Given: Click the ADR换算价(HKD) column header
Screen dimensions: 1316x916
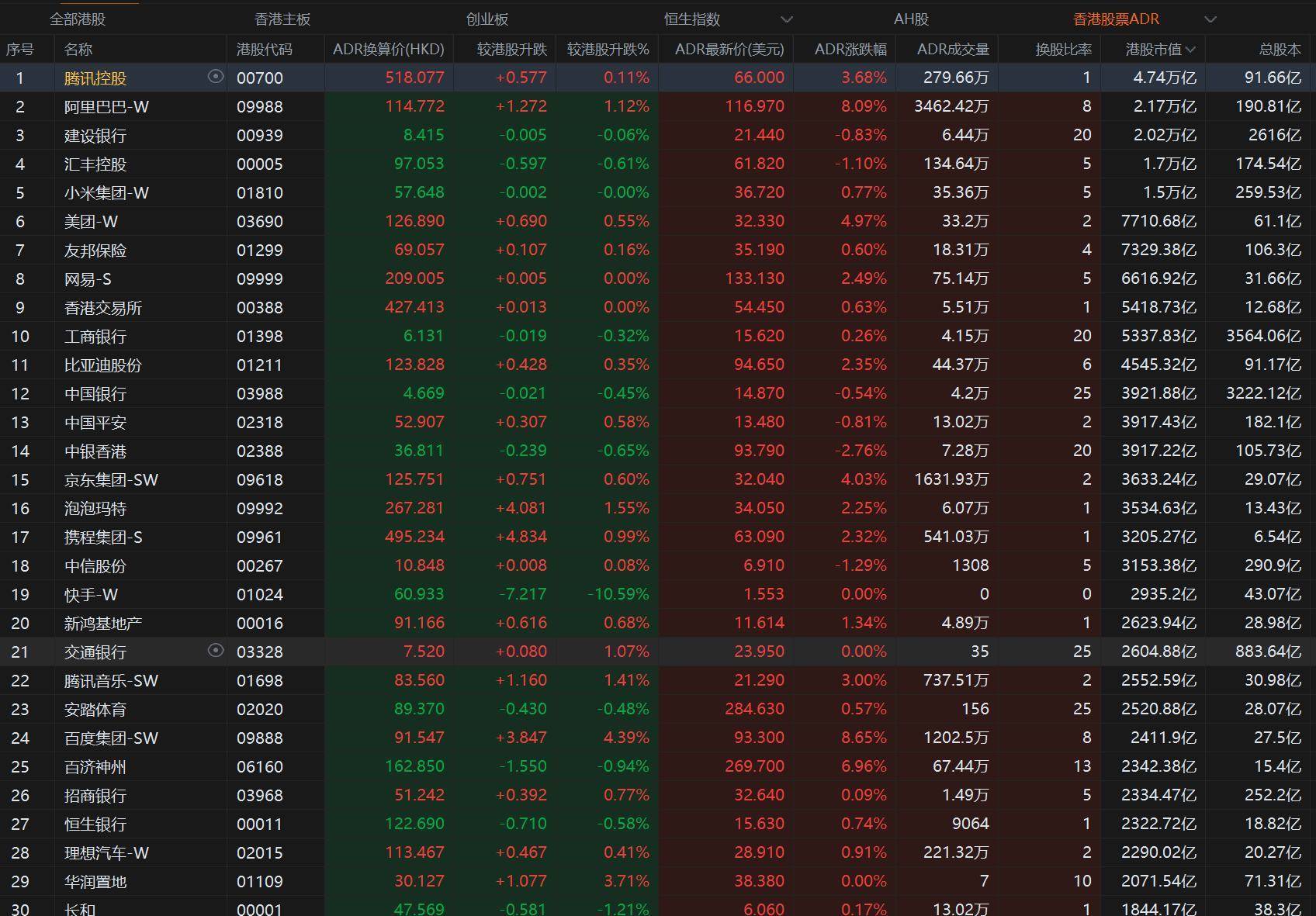Looking at the screenshot, I should coord(388,50).
